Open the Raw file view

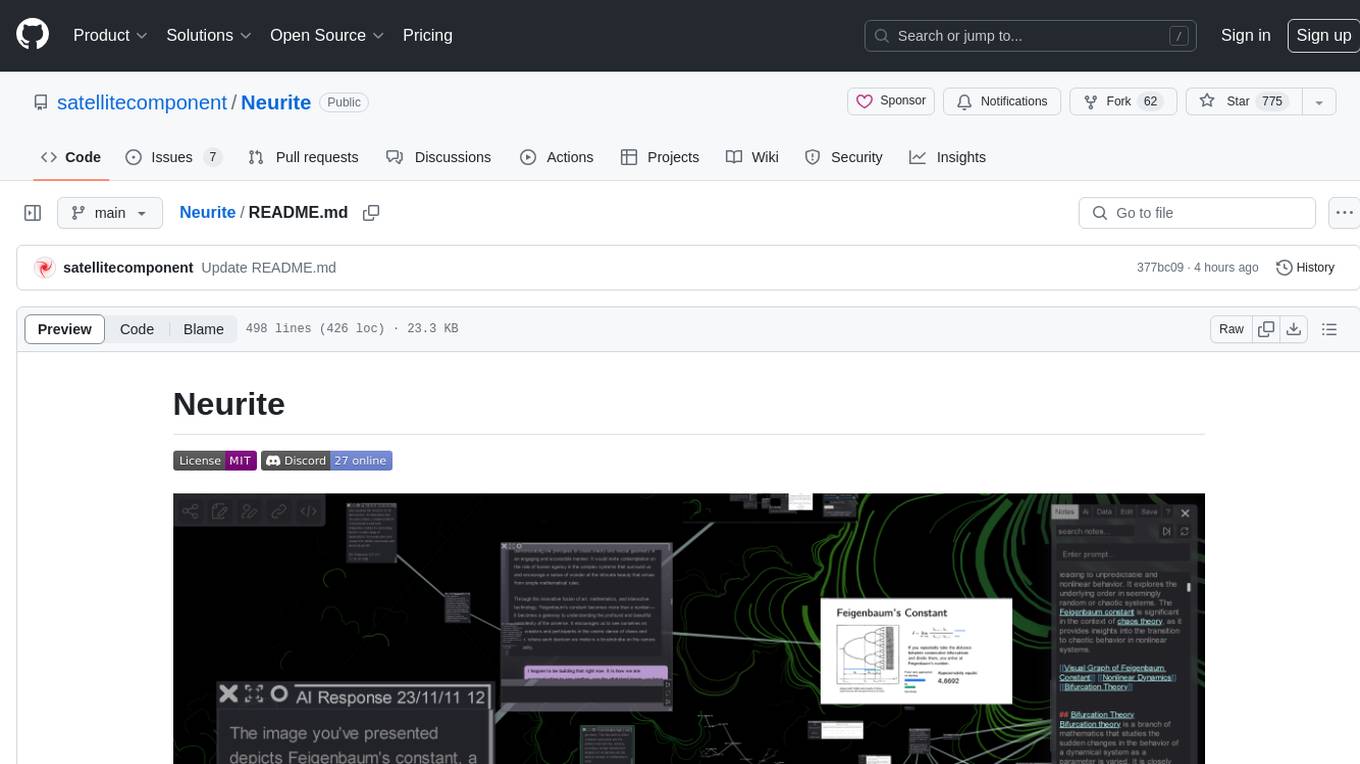point(1231,329)
